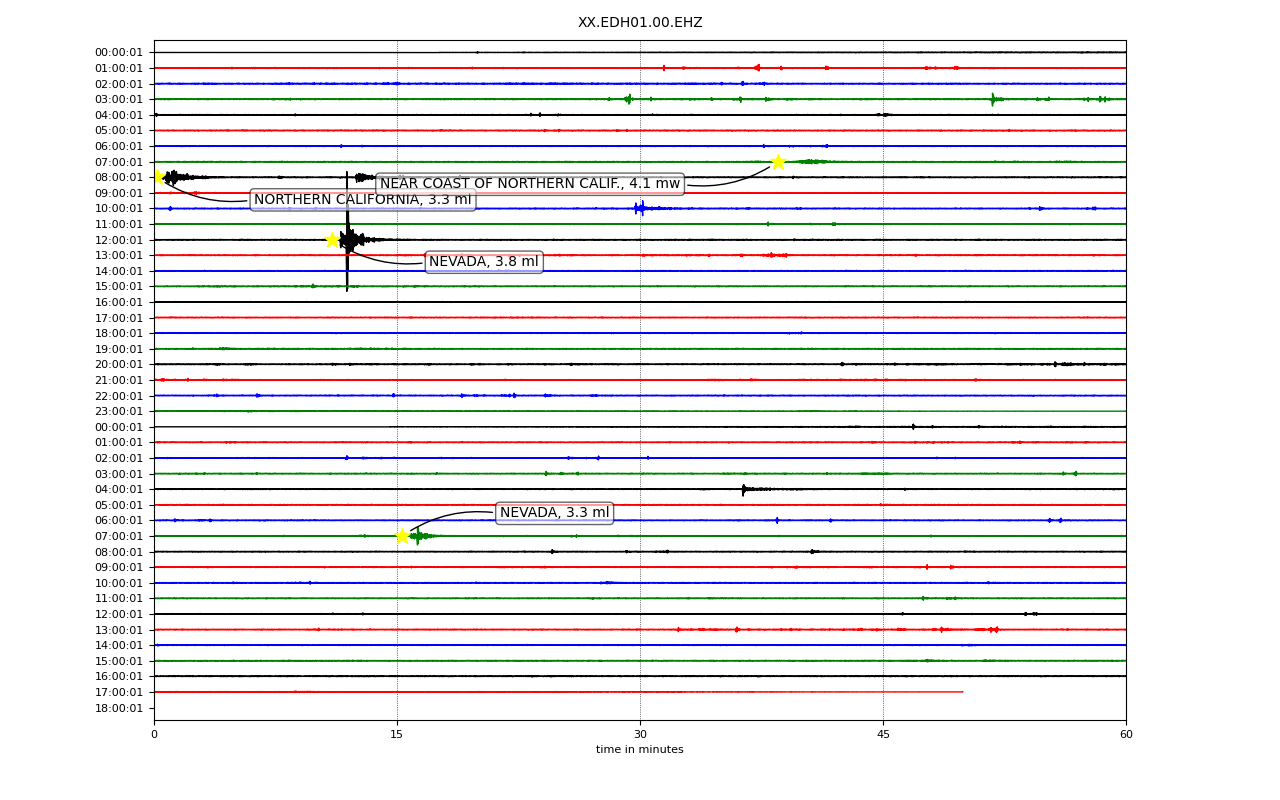Click the 18:00:01 last row label
Screen dimensions: 1280x800
(119, 708)
